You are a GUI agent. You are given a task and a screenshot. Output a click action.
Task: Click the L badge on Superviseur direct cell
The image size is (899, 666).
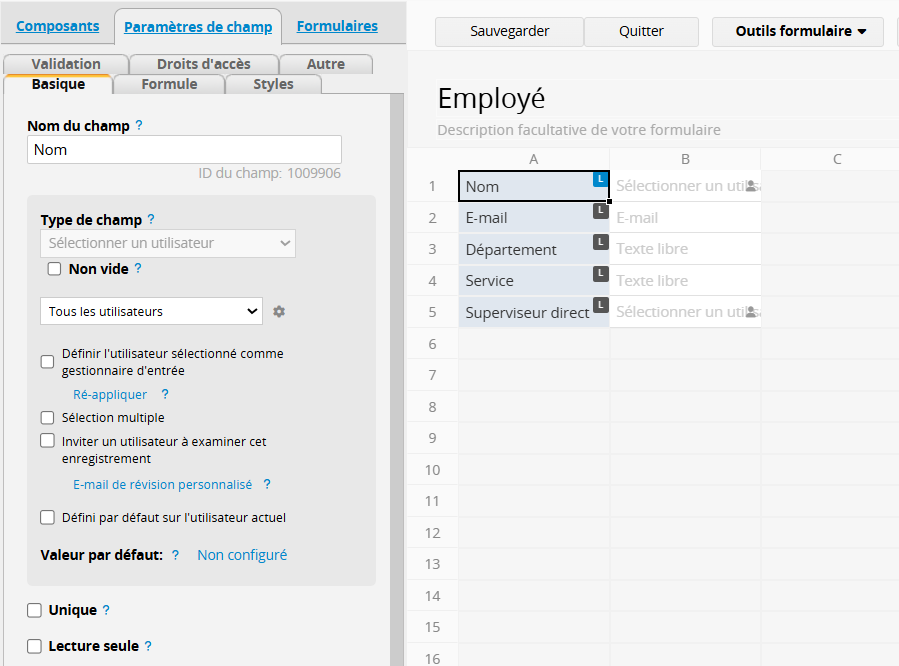pyautogui.click(x=600, y=305)
